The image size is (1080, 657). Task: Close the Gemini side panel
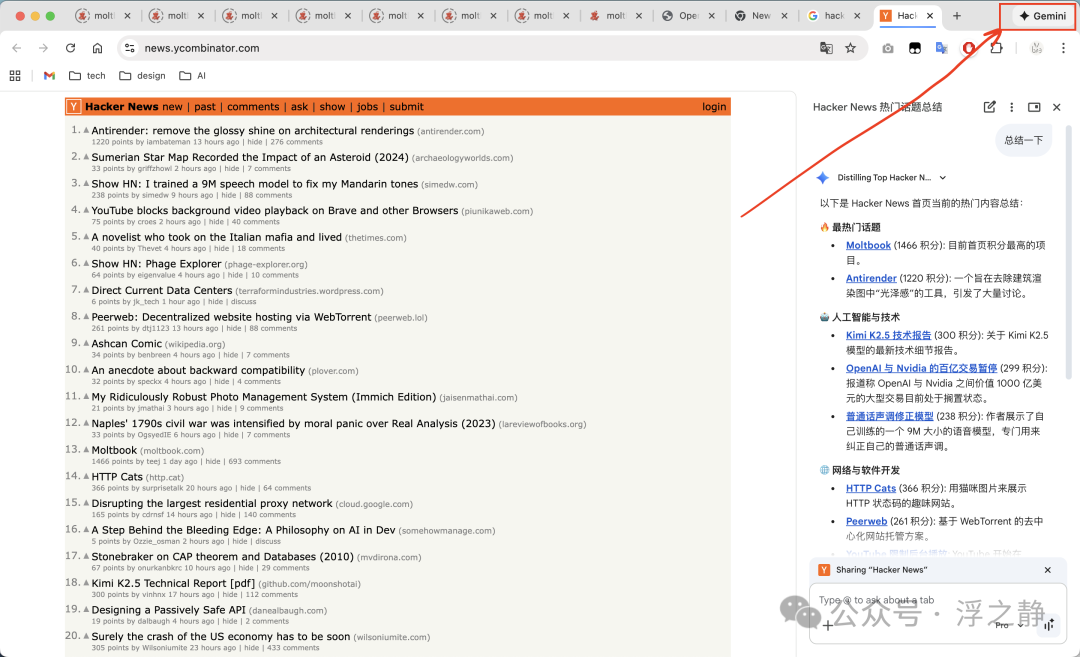[x=1057, y=107]
